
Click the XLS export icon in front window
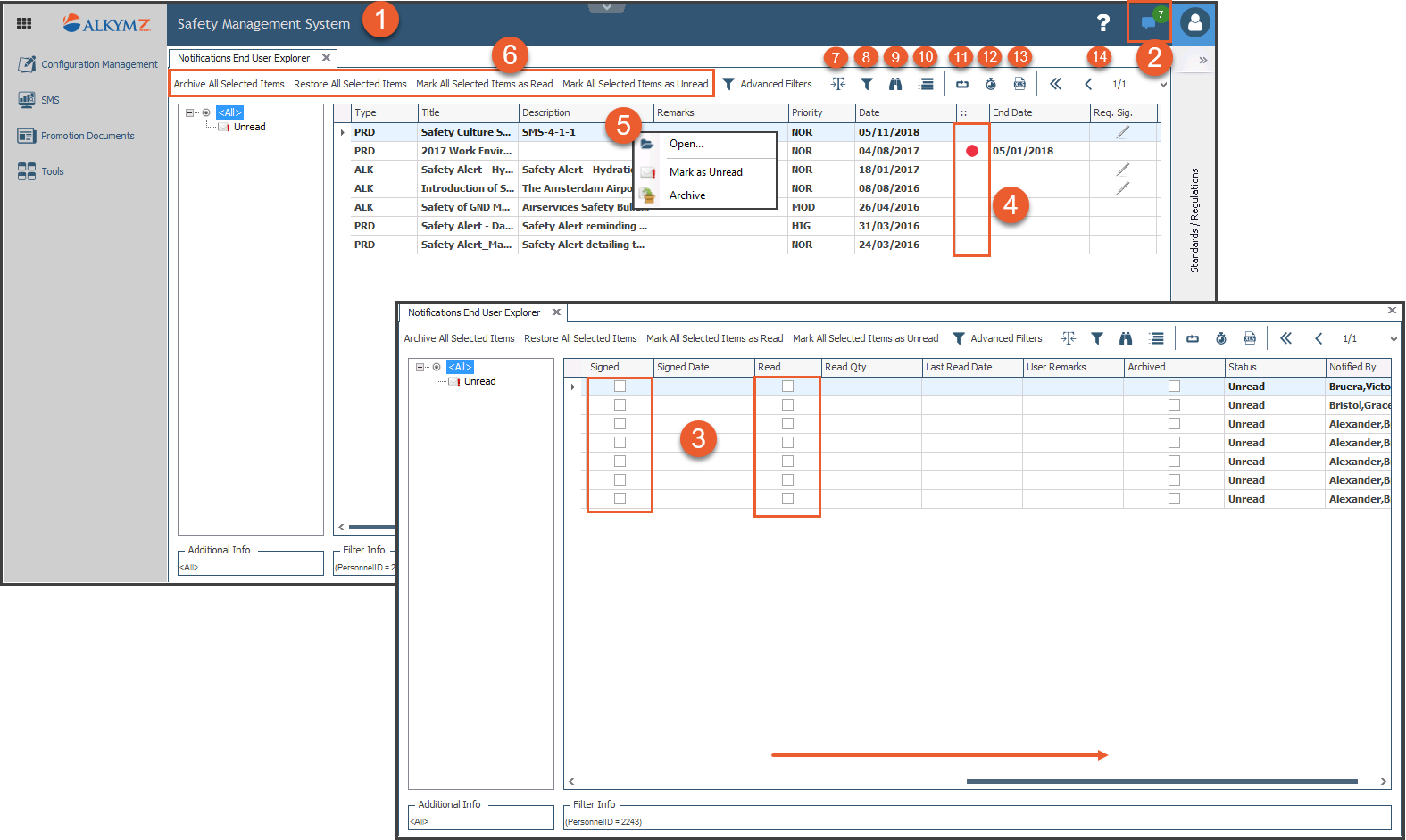[1250, 338]
